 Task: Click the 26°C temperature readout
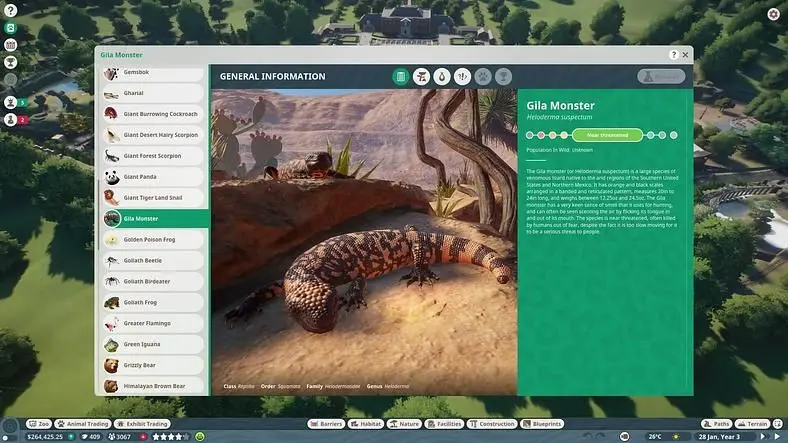[x=655, y=437]
